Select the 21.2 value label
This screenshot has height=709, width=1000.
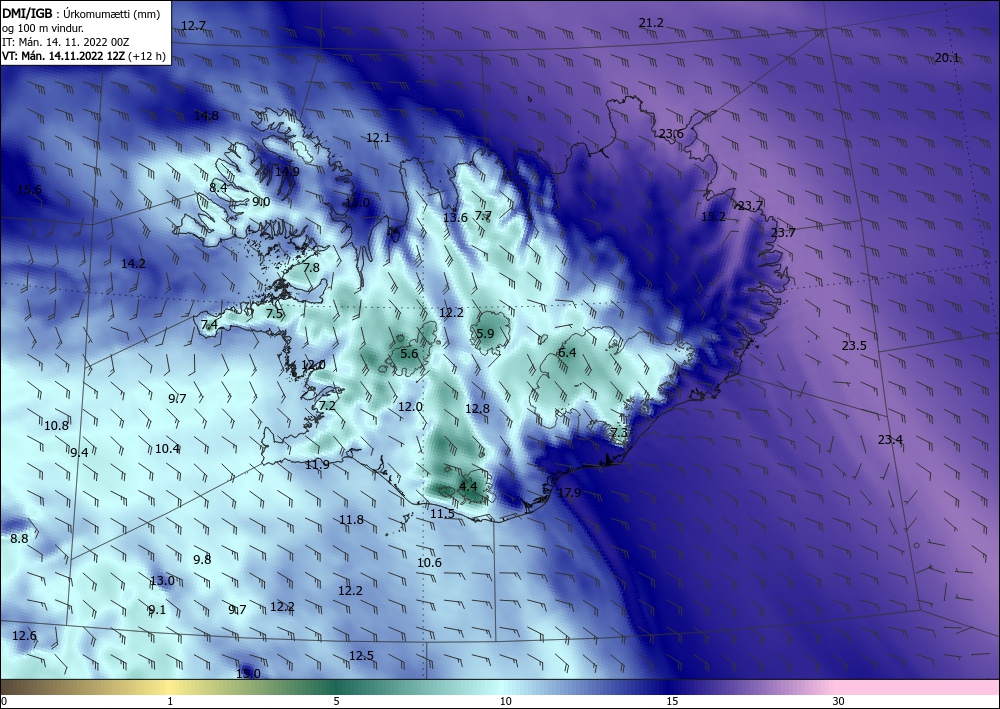pyautogui.click(x=651, y=23)
